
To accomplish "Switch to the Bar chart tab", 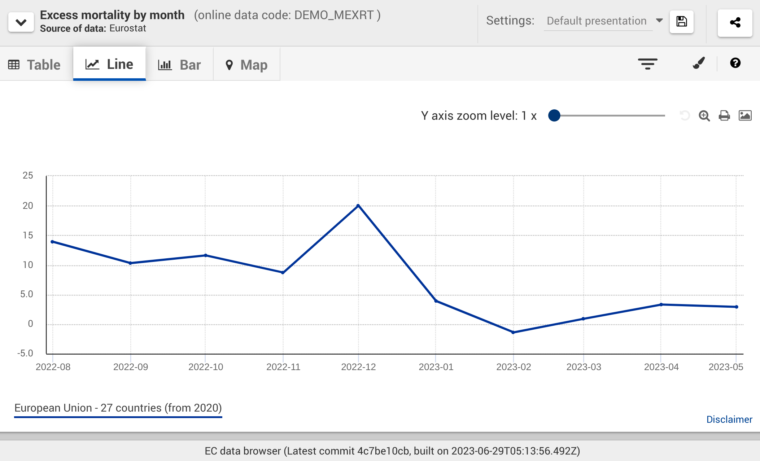I will pyautogui.click(x=180, y=65).
